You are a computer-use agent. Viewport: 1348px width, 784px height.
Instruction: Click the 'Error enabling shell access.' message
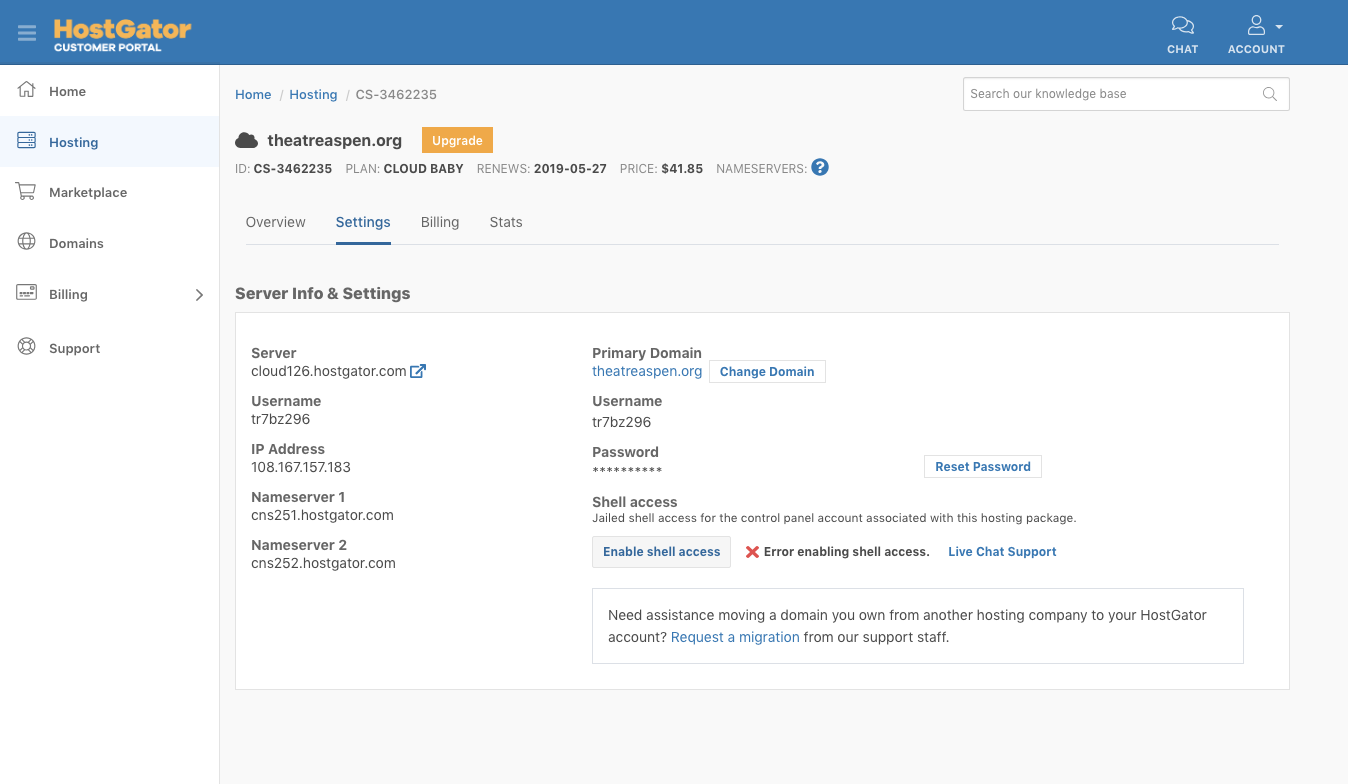tap(846, 552)
